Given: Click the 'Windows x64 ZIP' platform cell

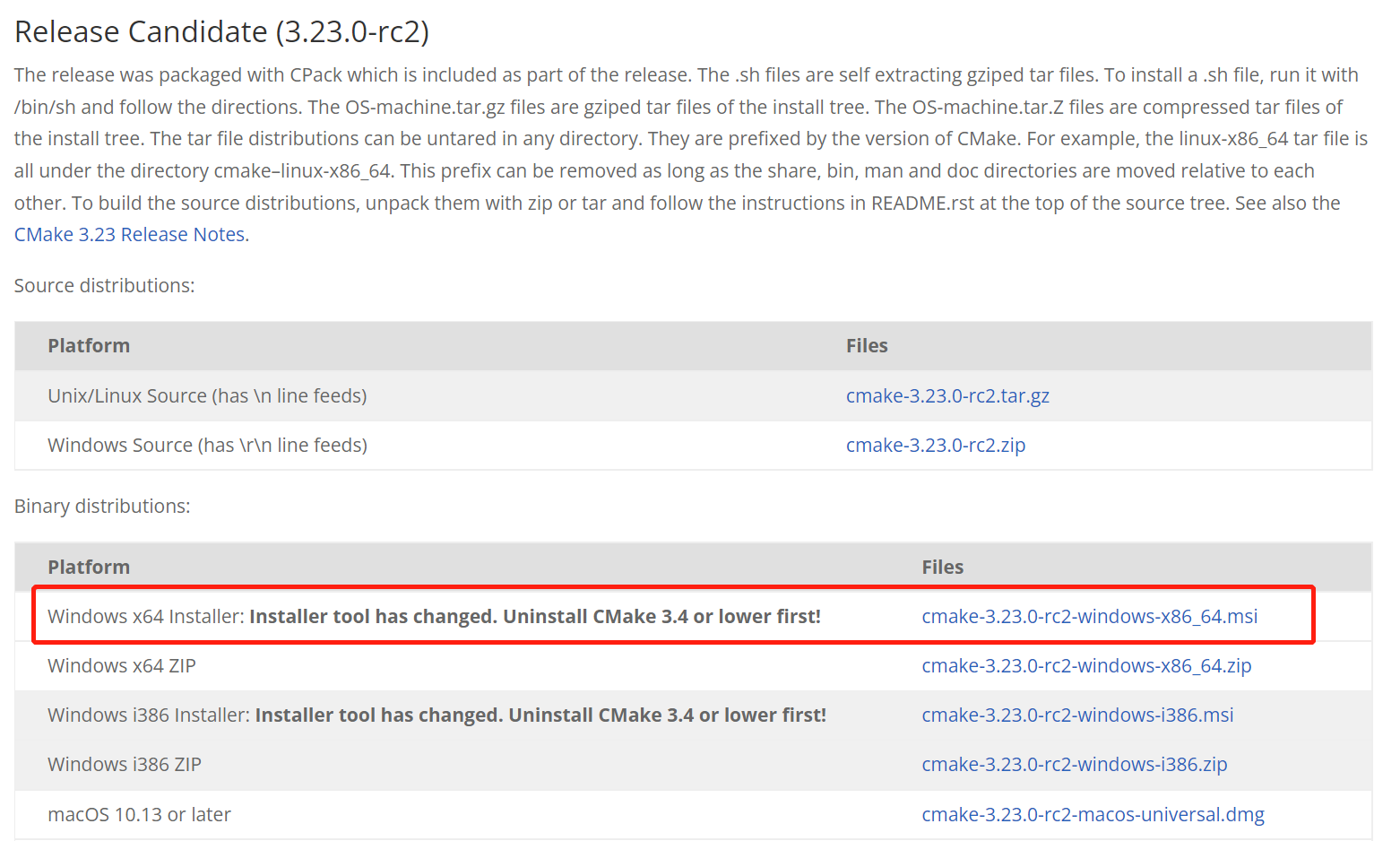Looking at the screenshot, I should point(121,666).
